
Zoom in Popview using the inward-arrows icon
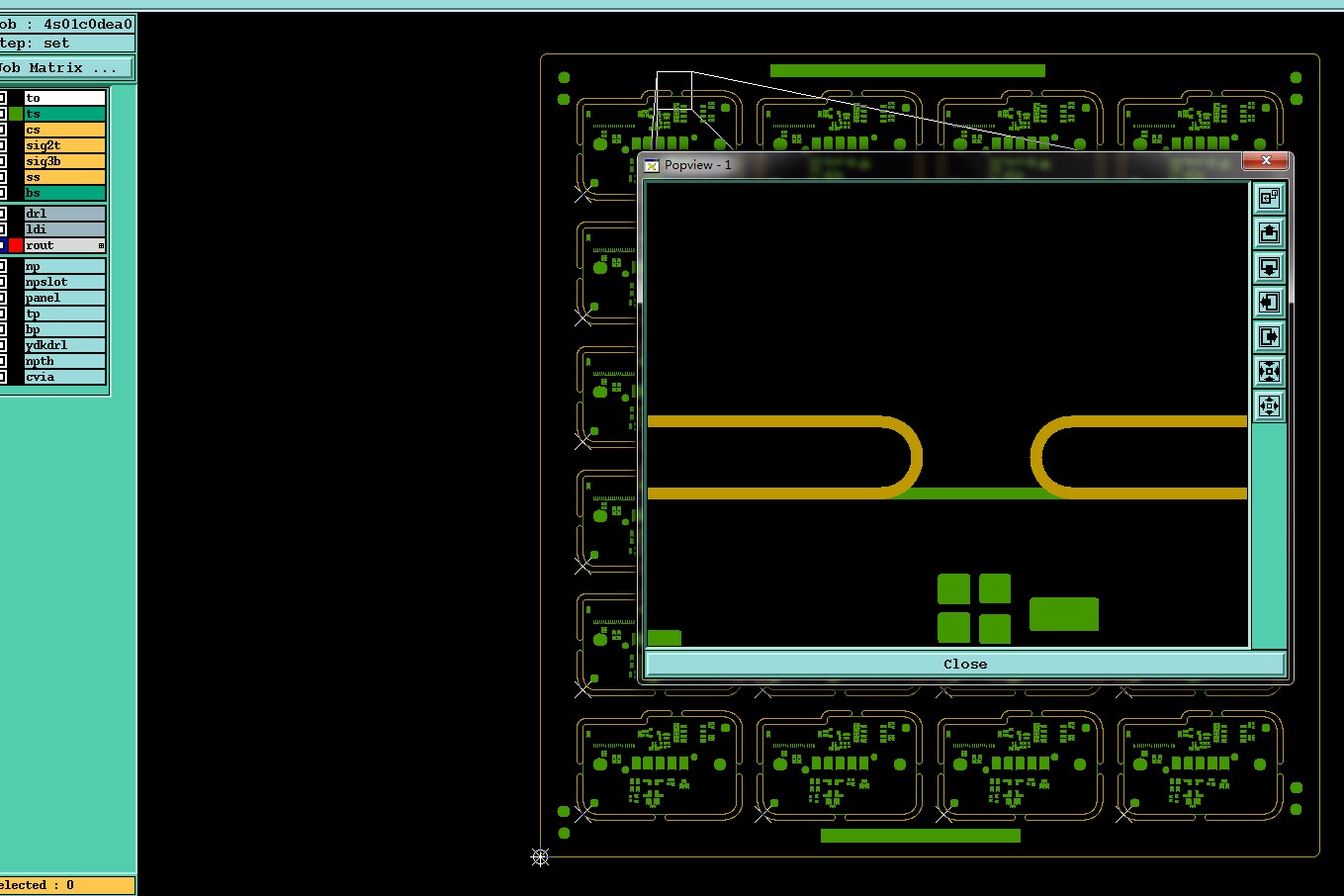tap(1269, 371)
